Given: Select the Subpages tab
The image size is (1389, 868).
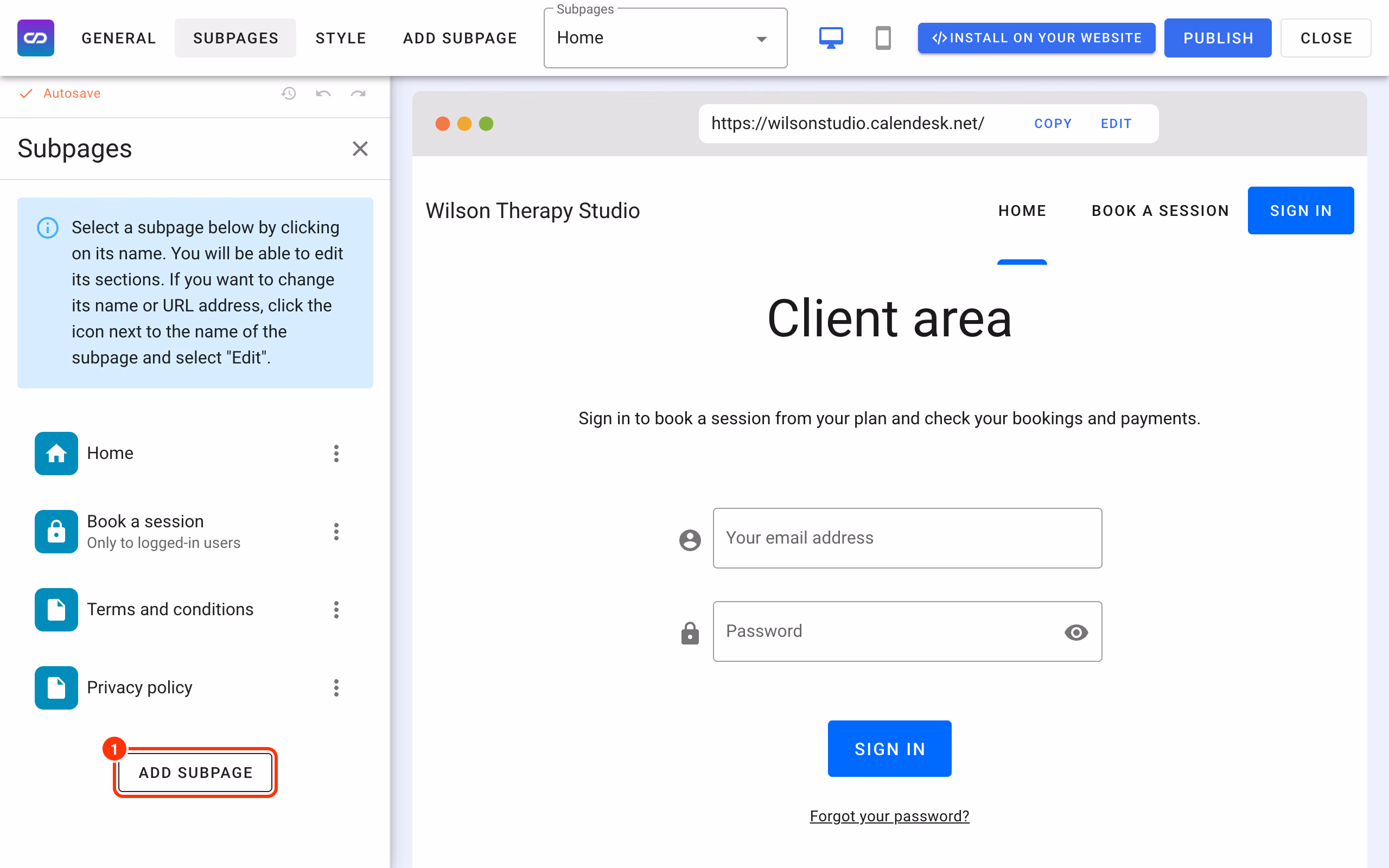Looking at the screenshot, I should coord(236,38).
